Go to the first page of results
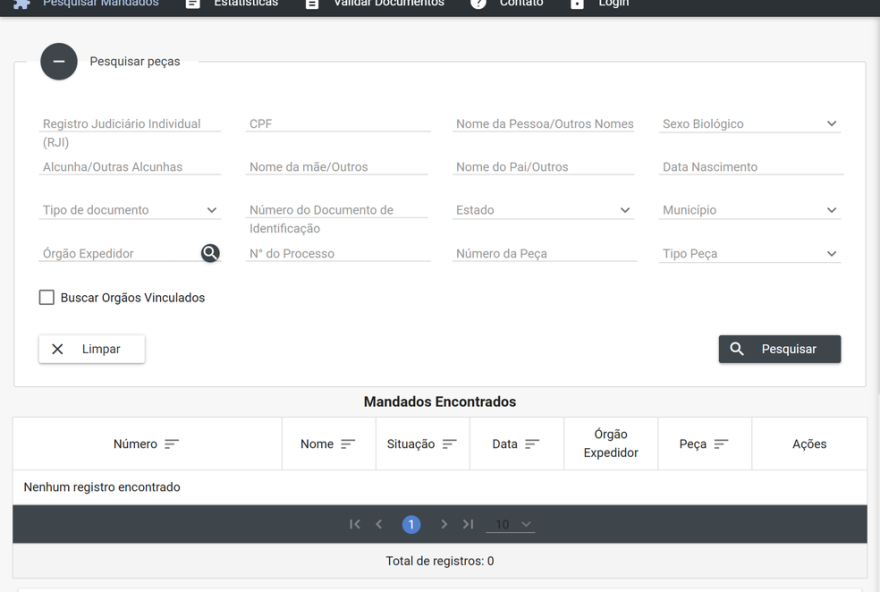Viewport: 880px width, 592px height. (355, 525)
